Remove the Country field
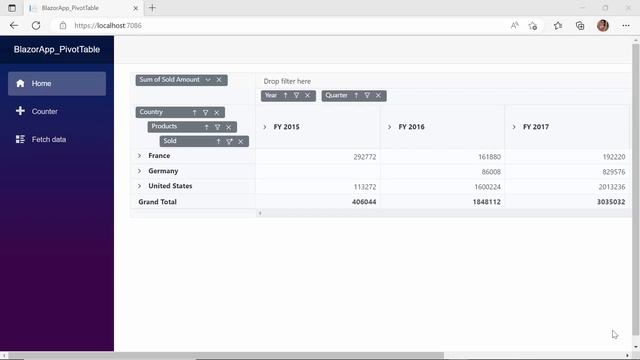 (217, 112)
